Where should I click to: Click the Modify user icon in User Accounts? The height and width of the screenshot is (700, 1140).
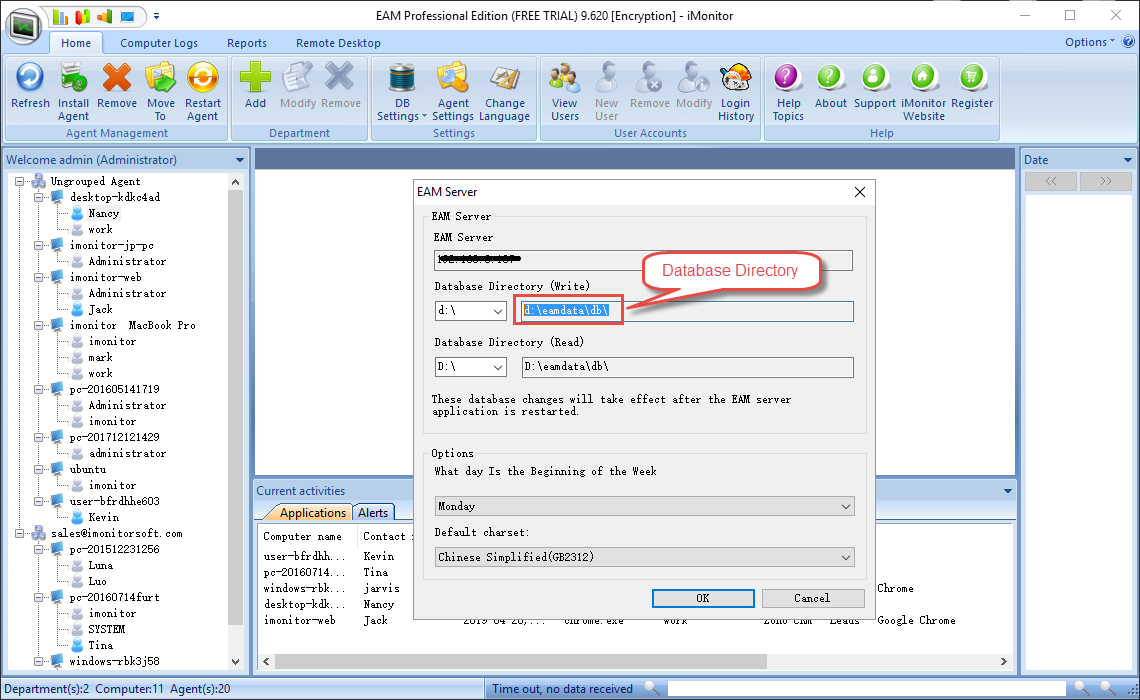click(x=694, y=77)
